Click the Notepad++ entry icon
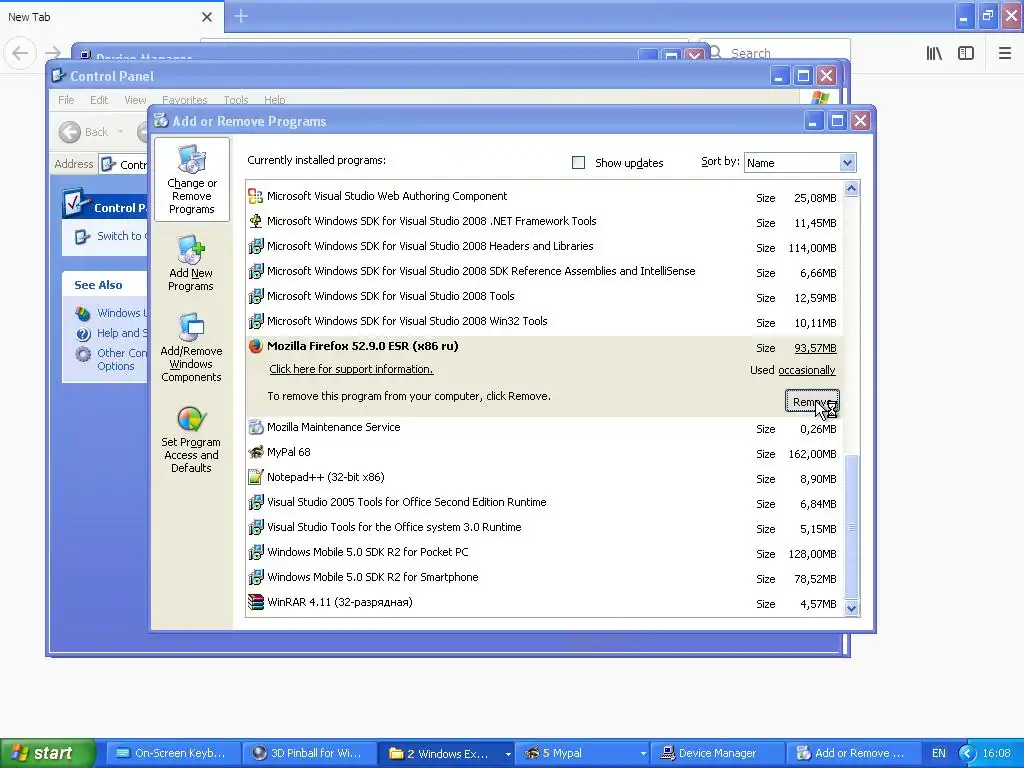 tap(256, 477)
